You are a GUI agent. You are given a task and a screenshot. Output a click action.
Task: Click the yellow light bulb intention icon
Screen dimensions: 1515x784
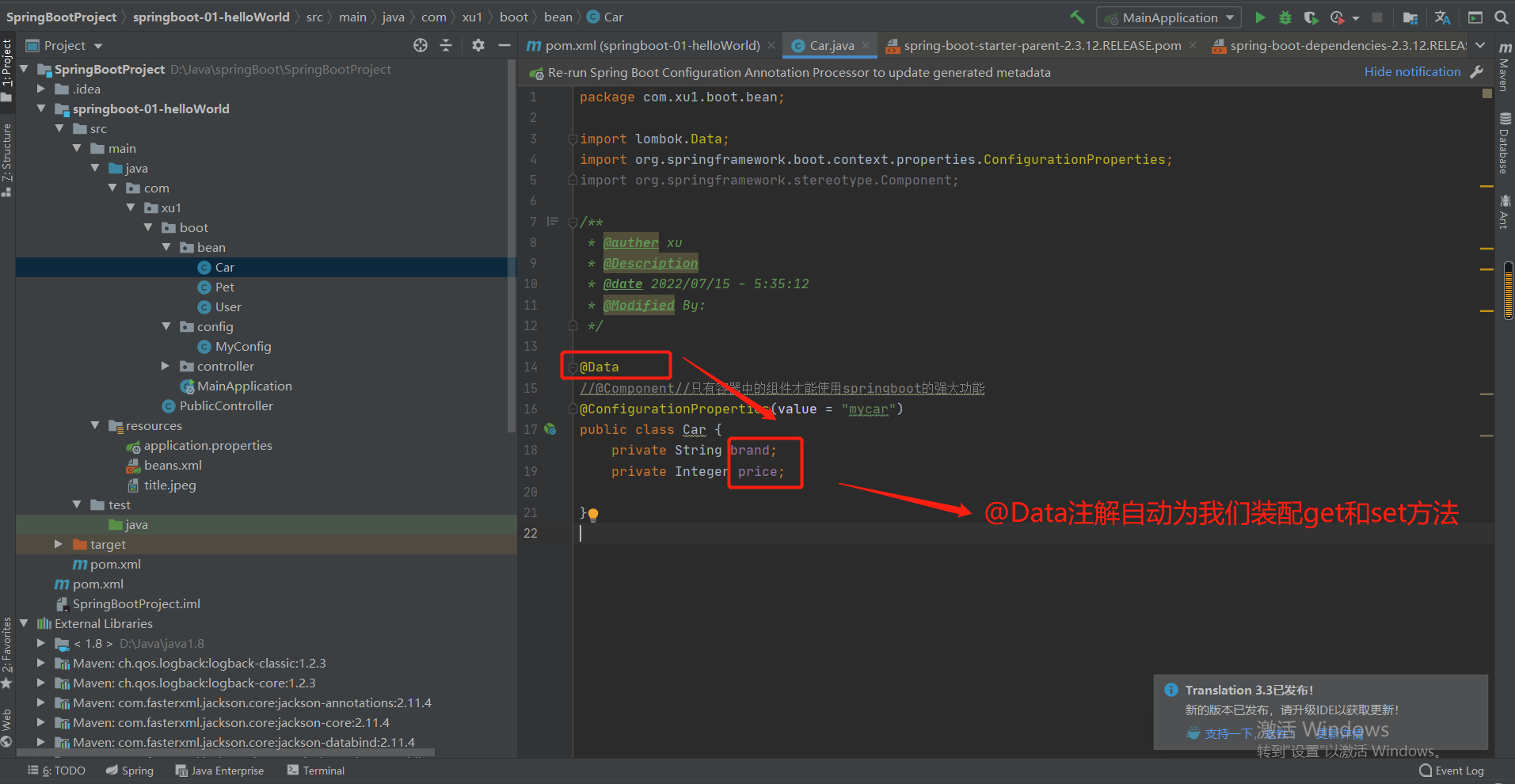pos(593,514)
